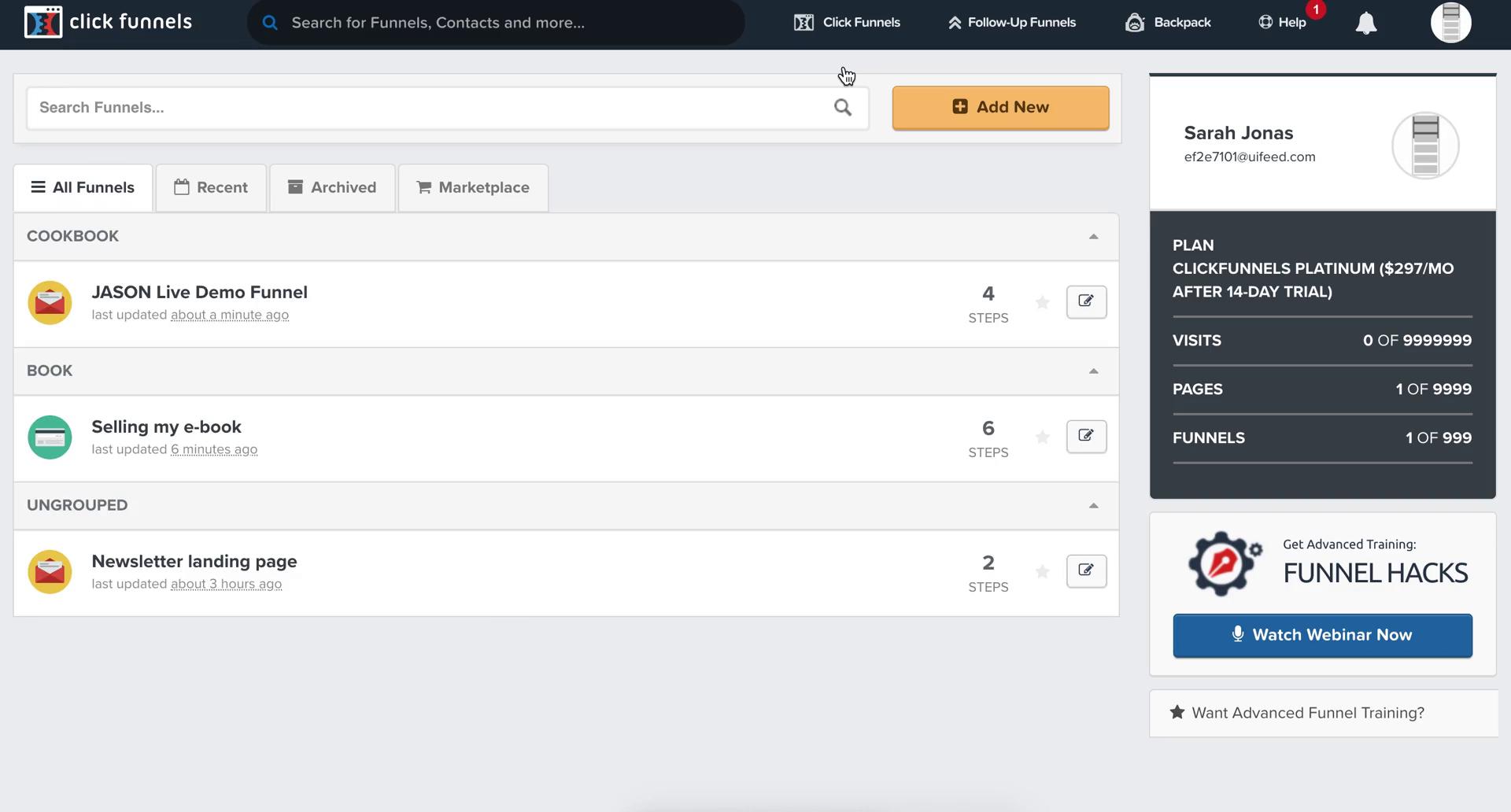Click the 'click funnels' wordmark text
The height and width of the screenshot is (812, 1511).
click(x=131, y=22)
